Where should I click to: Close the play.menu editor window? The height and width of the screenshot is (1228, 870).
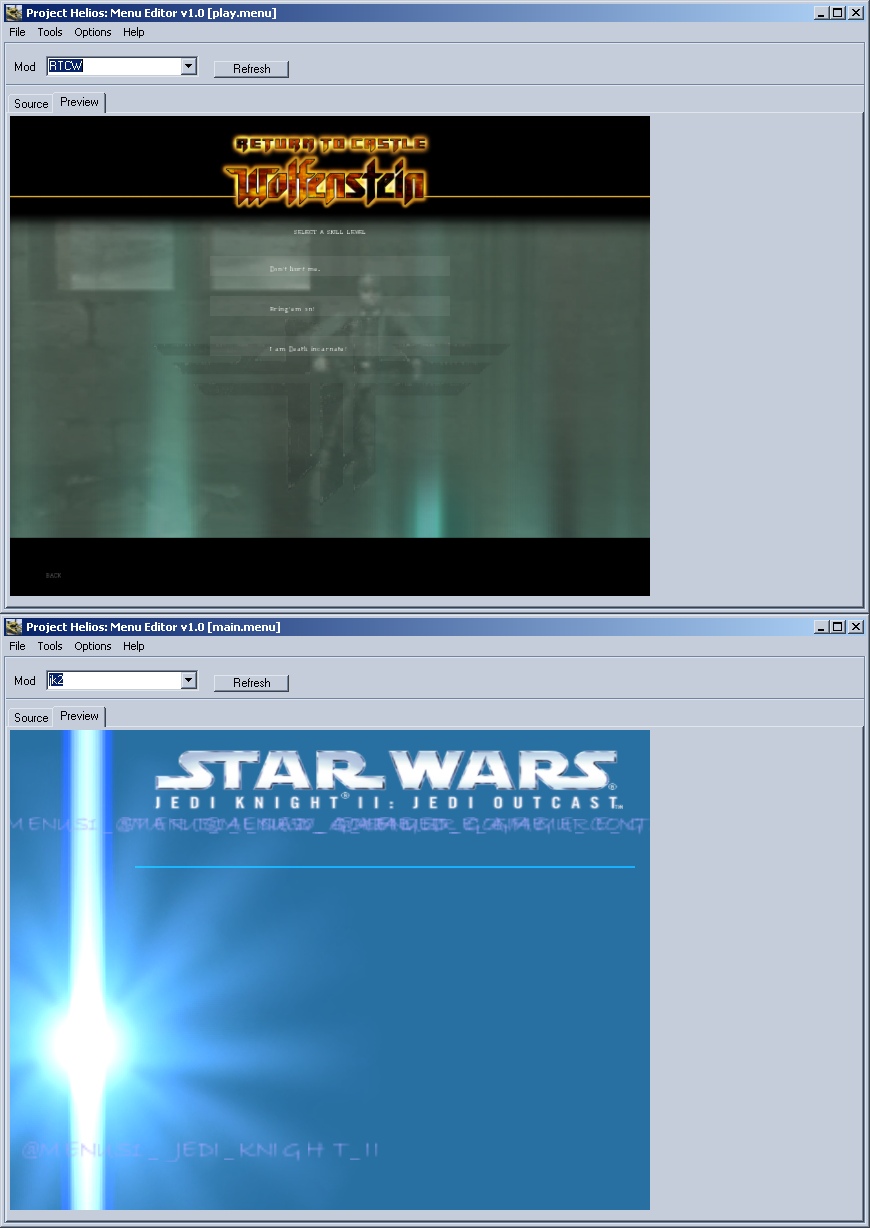pos(855,13)
